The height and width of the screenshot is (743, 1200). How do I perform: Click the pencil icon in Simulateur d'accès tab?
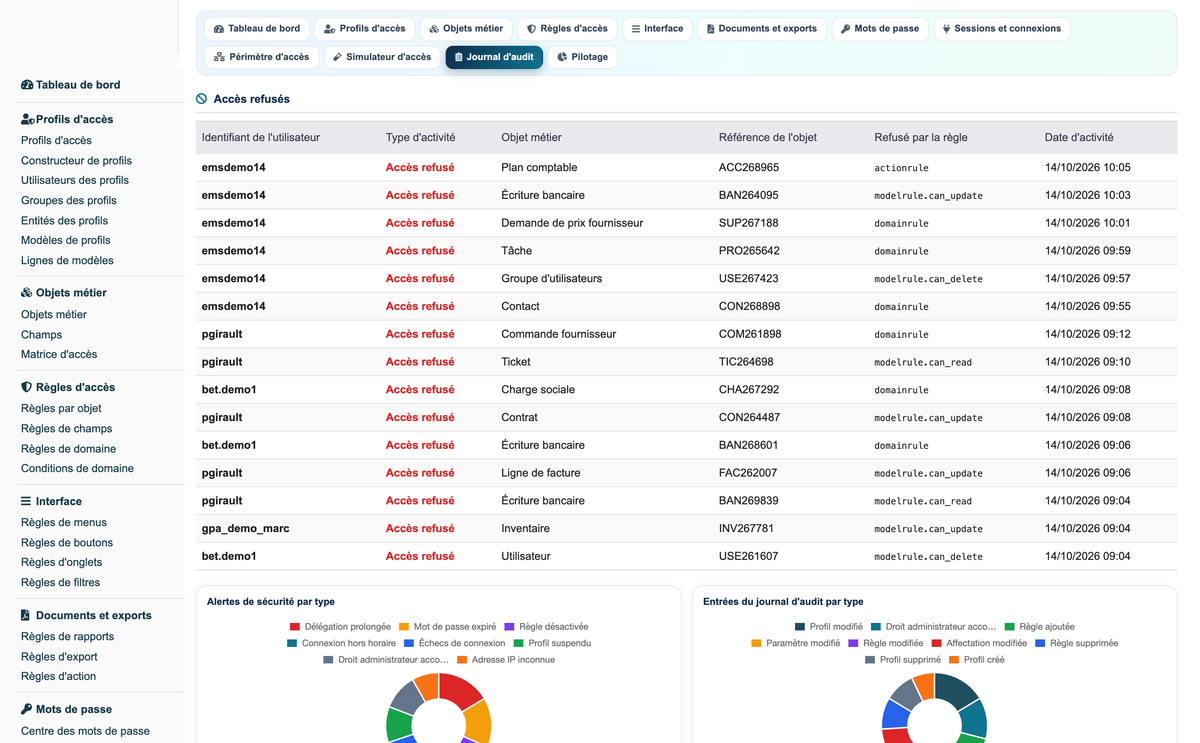[x=338, y=57]
